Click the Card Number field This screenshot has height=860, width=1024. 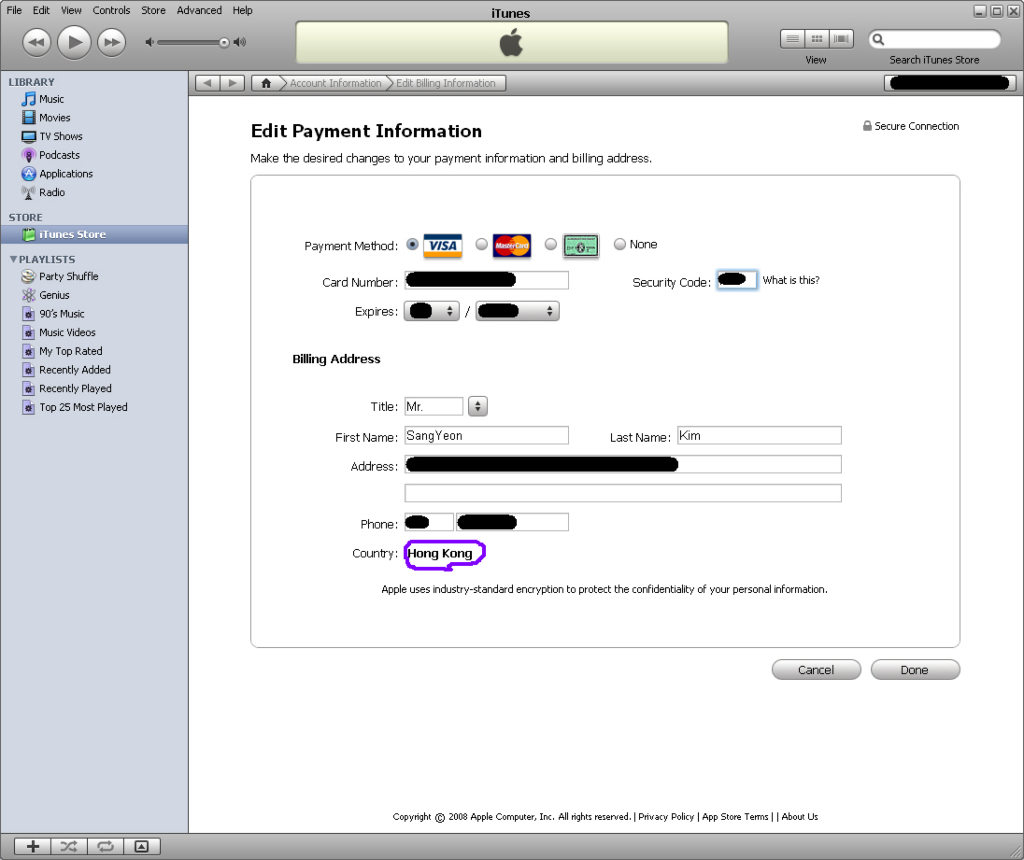point(487,281)
